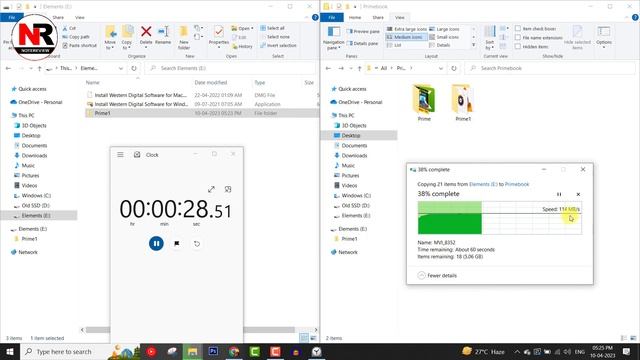
Task: Select the Prime folder in Primebook
Action: pyautogui.click(x=424, y=103)
